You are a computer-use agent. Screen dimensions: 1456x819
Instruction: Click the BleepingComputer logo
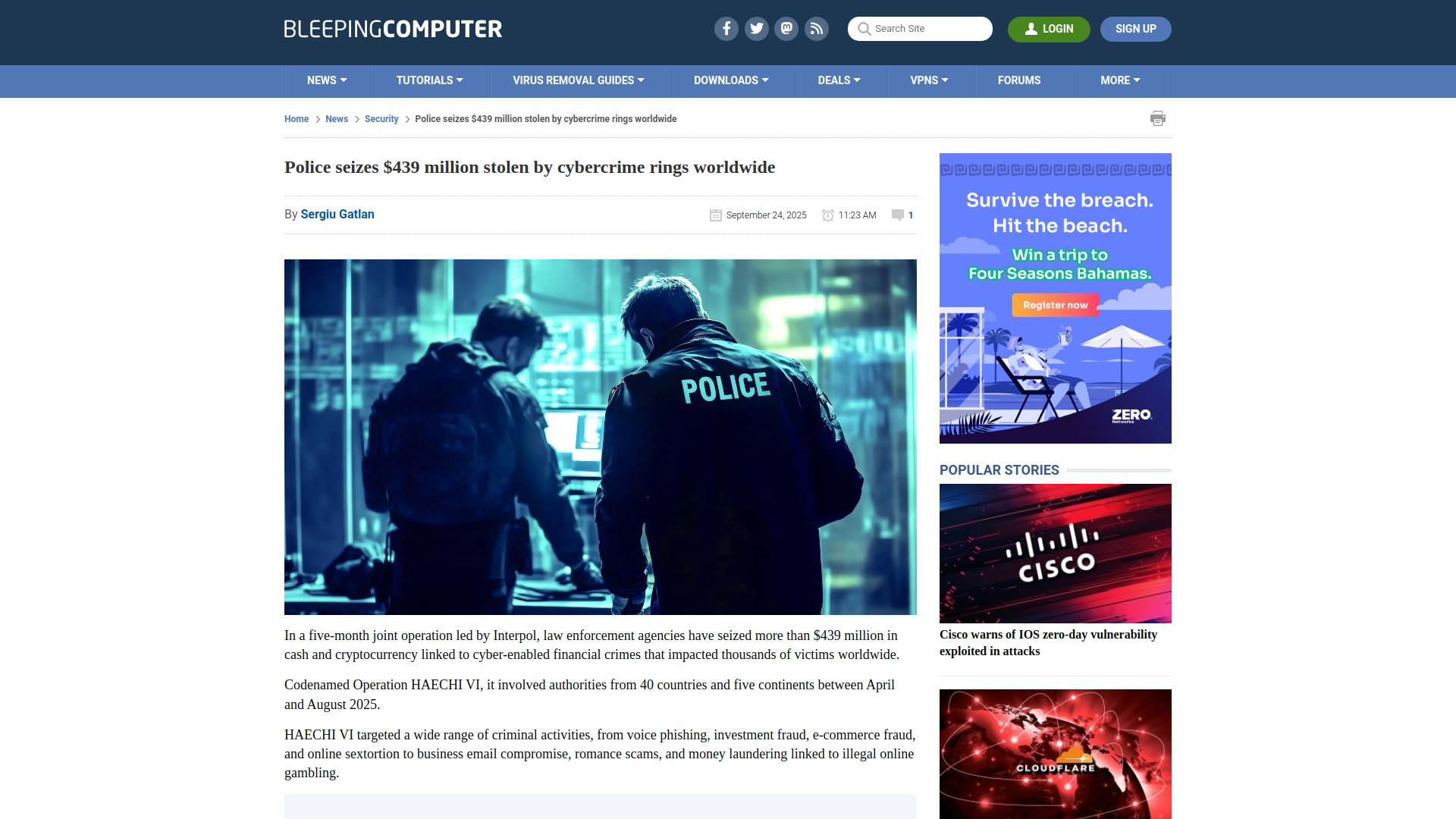pos(392,29)
